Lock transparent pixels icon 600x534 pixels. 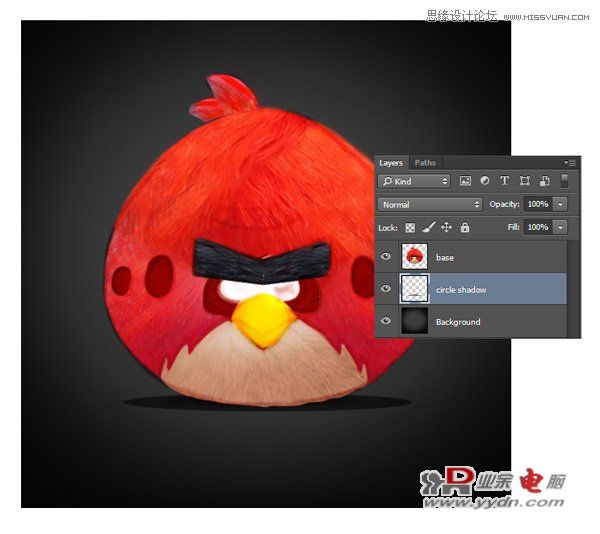[x=410, y=228]
